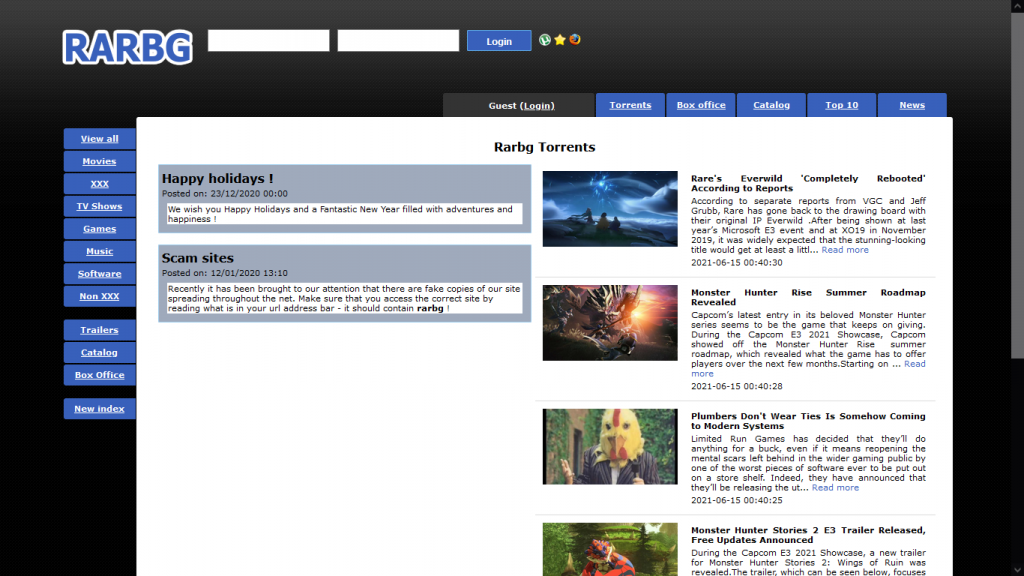Open the Torrents tab
The image size is (1024, 576).
pyautogui.click(x=630, y=105)
